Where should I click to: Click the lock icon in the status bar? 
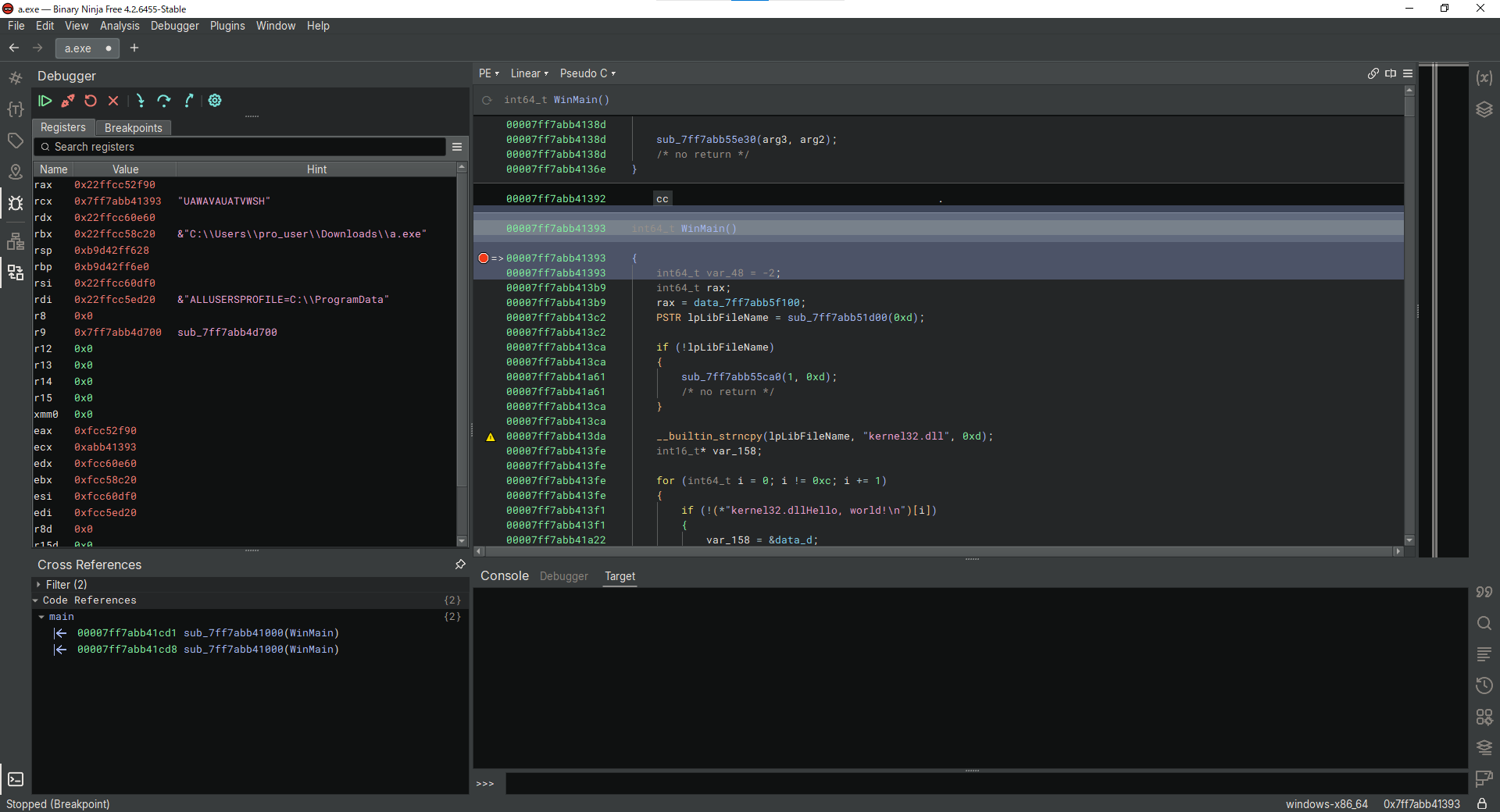click(1482, 803)
